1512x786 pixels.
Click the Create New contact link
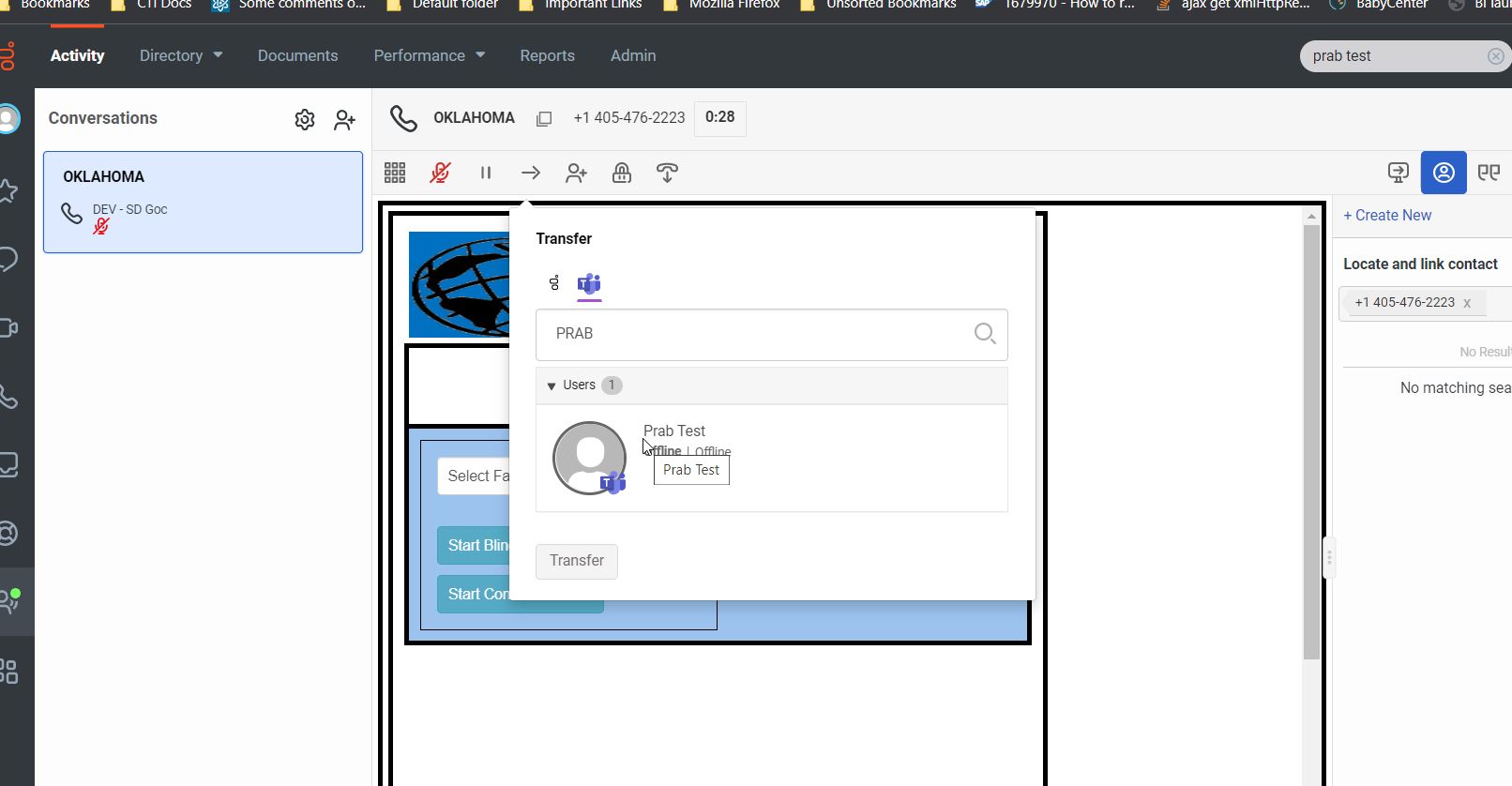coord(1387,215)
